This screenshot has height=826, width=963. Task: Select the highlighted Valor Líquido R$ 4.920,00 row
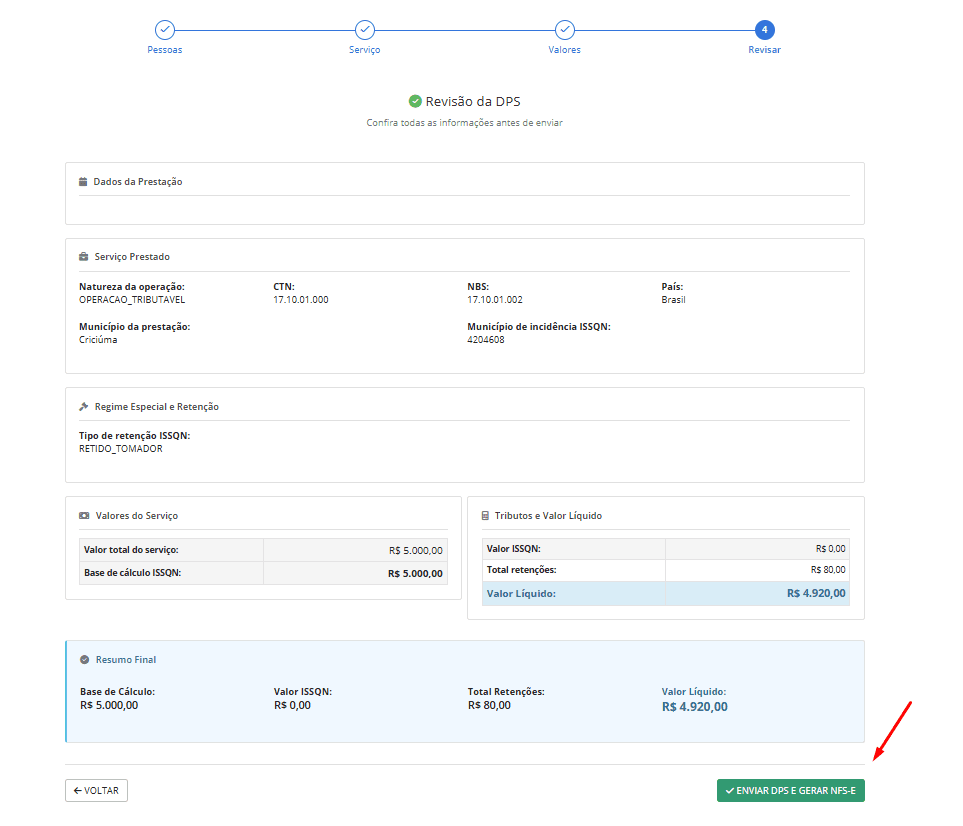coord(666,593)
